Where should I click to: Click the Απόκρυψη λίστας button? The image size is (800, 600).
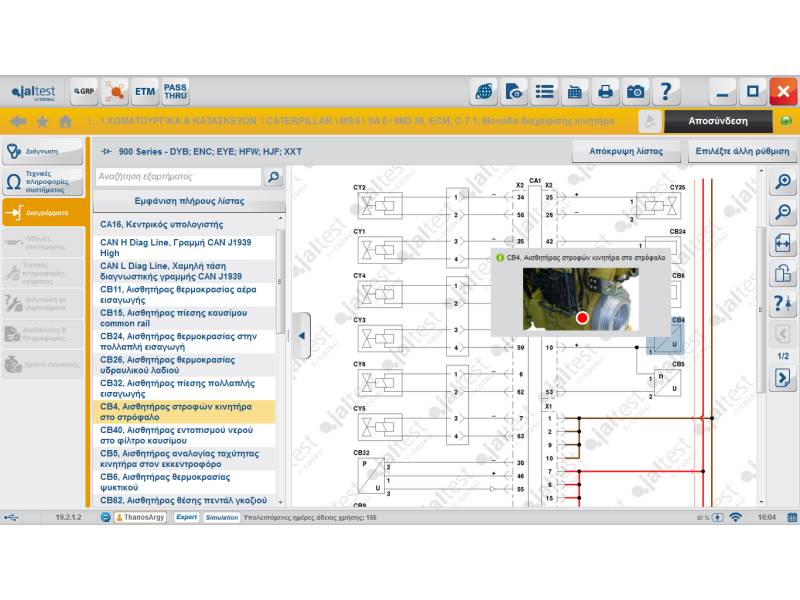(x=627, y=152)
